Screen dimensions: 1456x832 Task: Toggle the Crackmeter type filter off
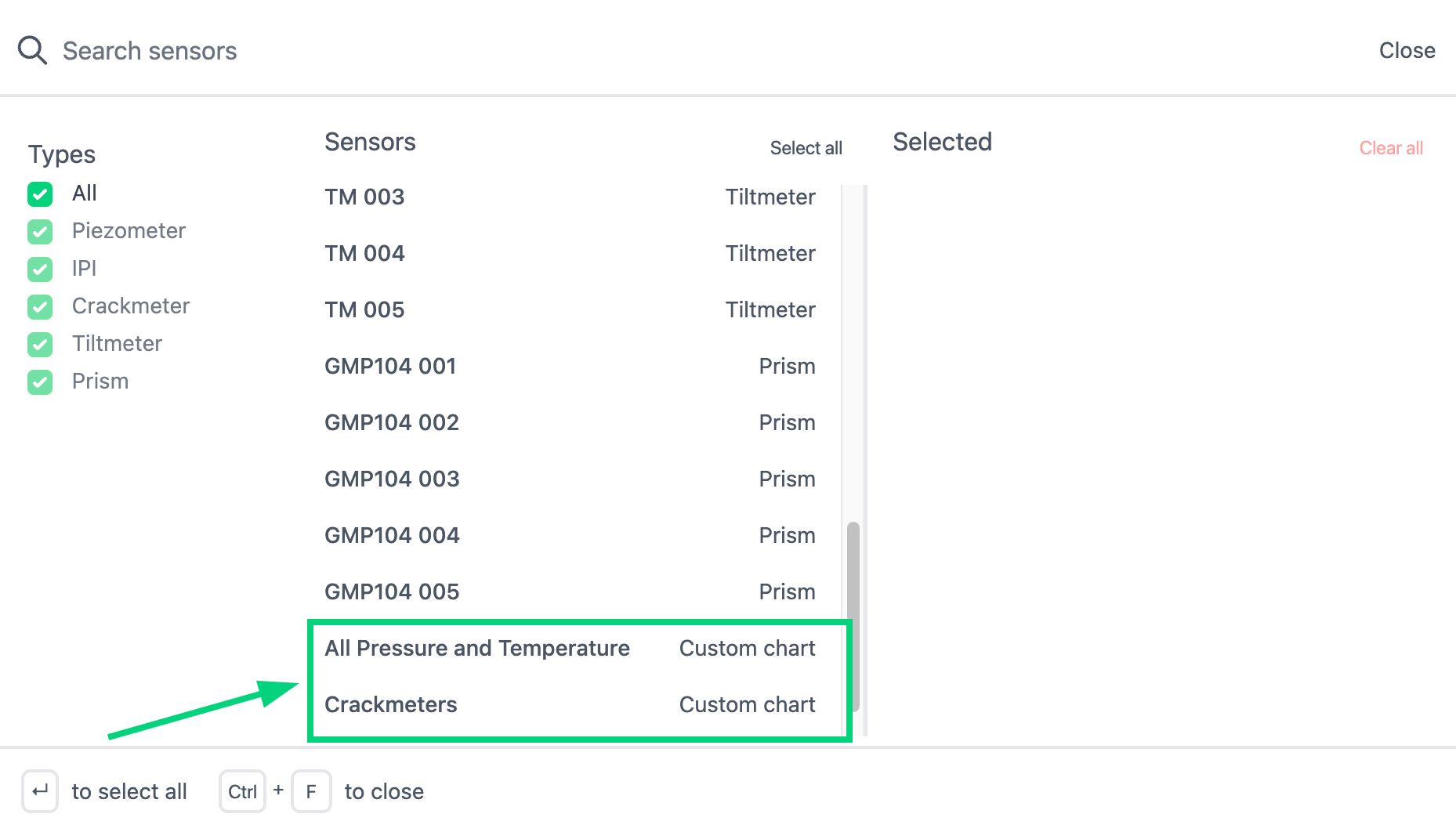click(40, 307)
